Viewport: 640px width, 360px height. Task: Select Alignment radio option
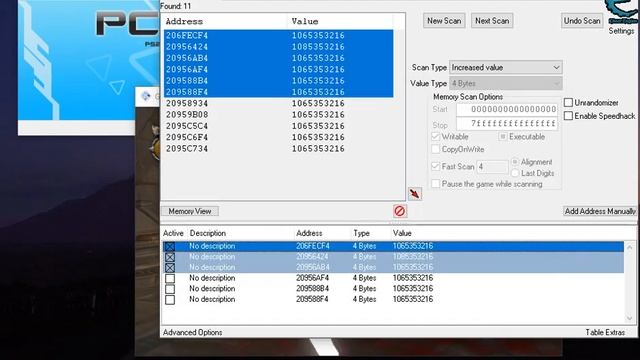pos(515,162)
